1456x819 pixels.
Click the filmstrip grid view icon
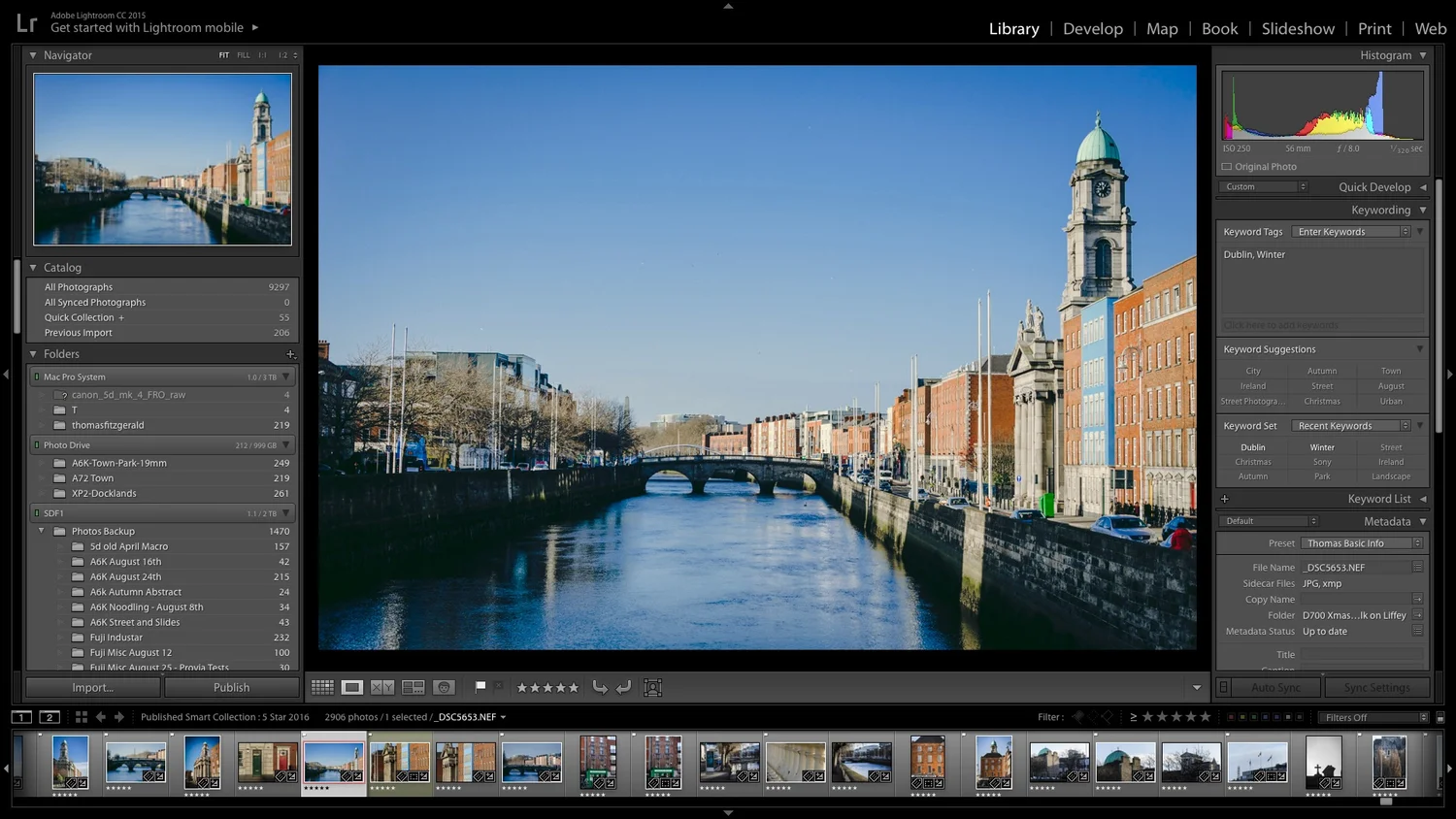[82, 717]
